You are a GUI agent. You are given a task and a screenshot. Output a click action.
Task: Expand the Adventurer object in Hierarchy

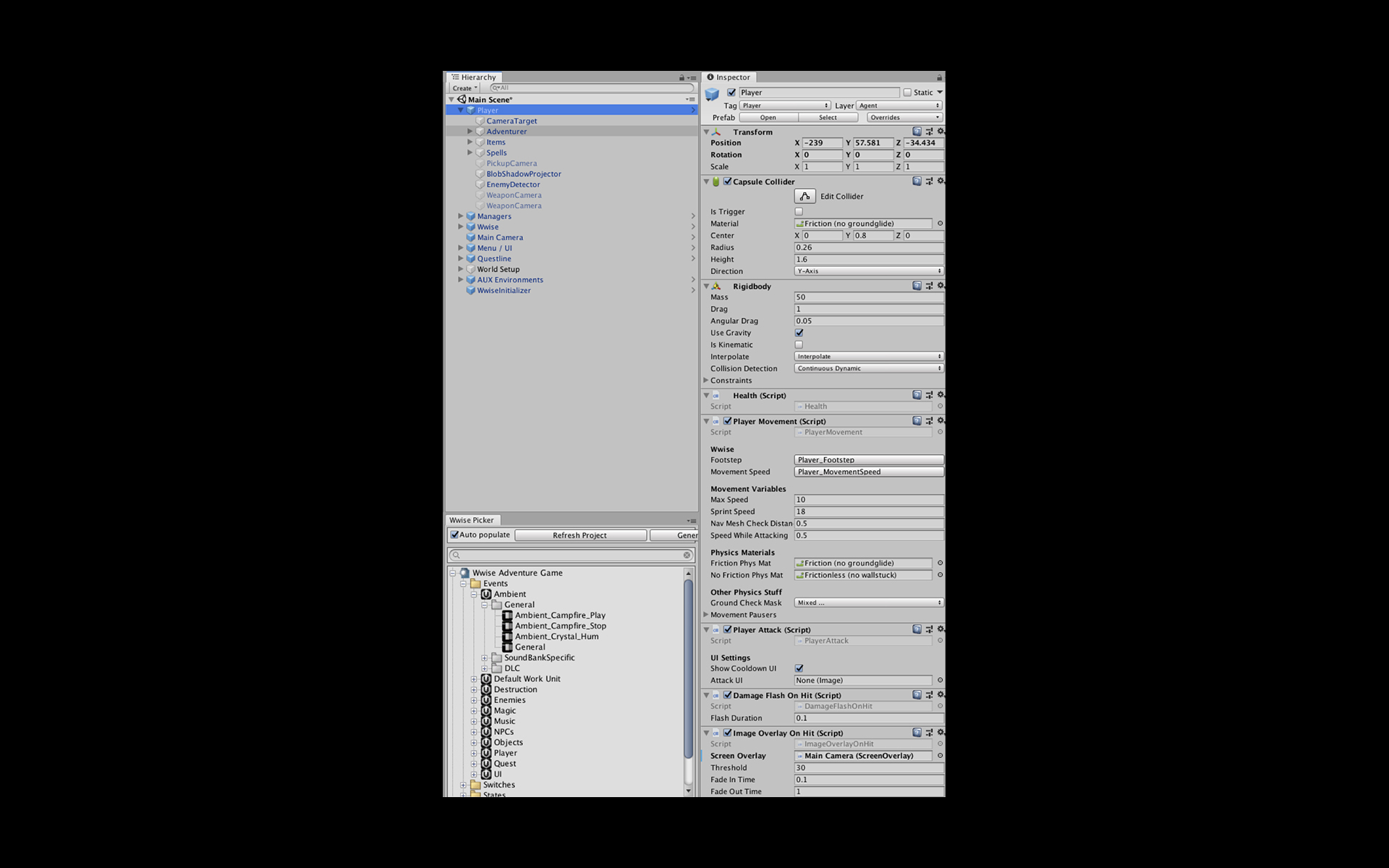(x=470, y=132)
